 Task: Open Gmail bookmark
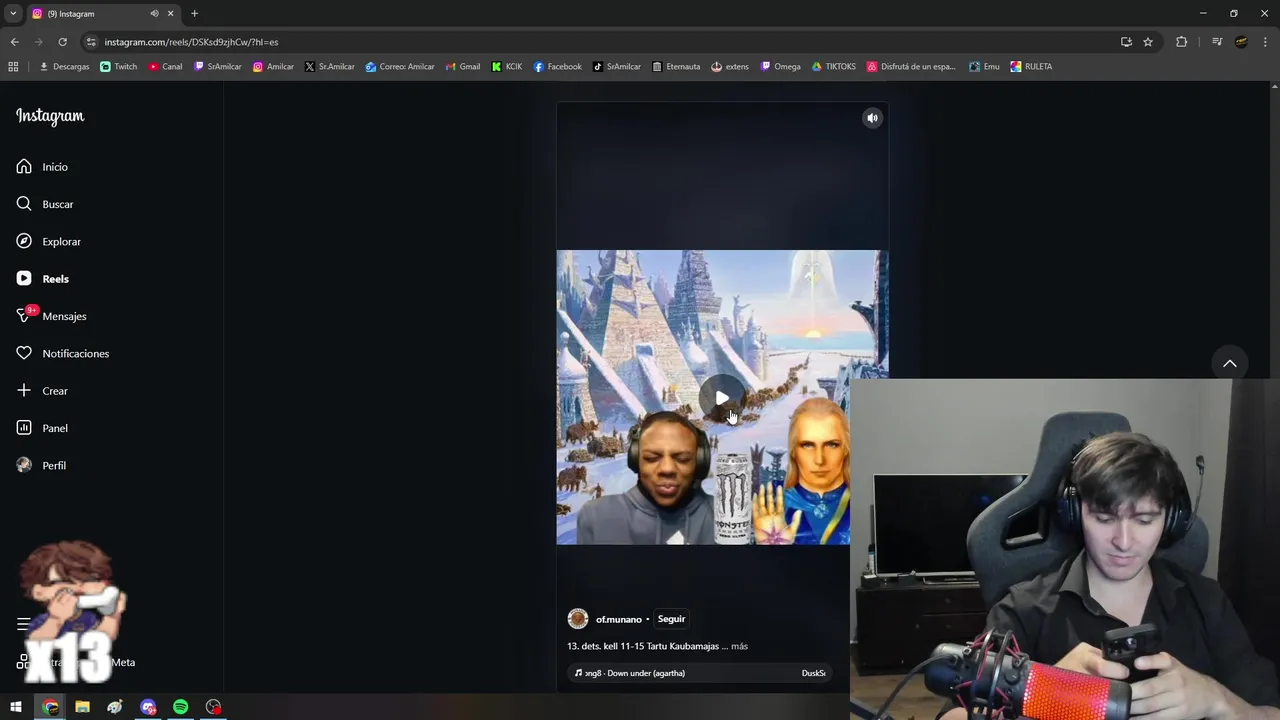(462, 67)
